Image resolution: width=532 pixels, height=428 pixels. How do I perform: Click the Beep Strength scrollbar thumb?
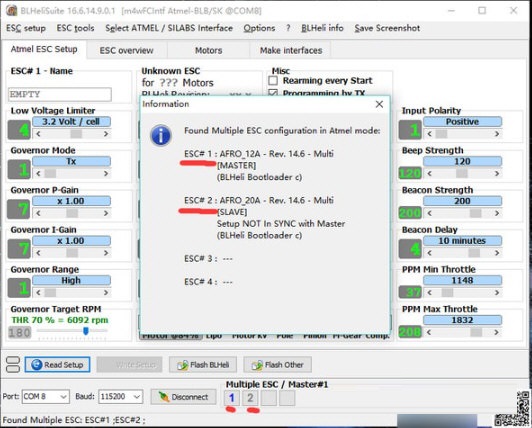pos(461,173)
